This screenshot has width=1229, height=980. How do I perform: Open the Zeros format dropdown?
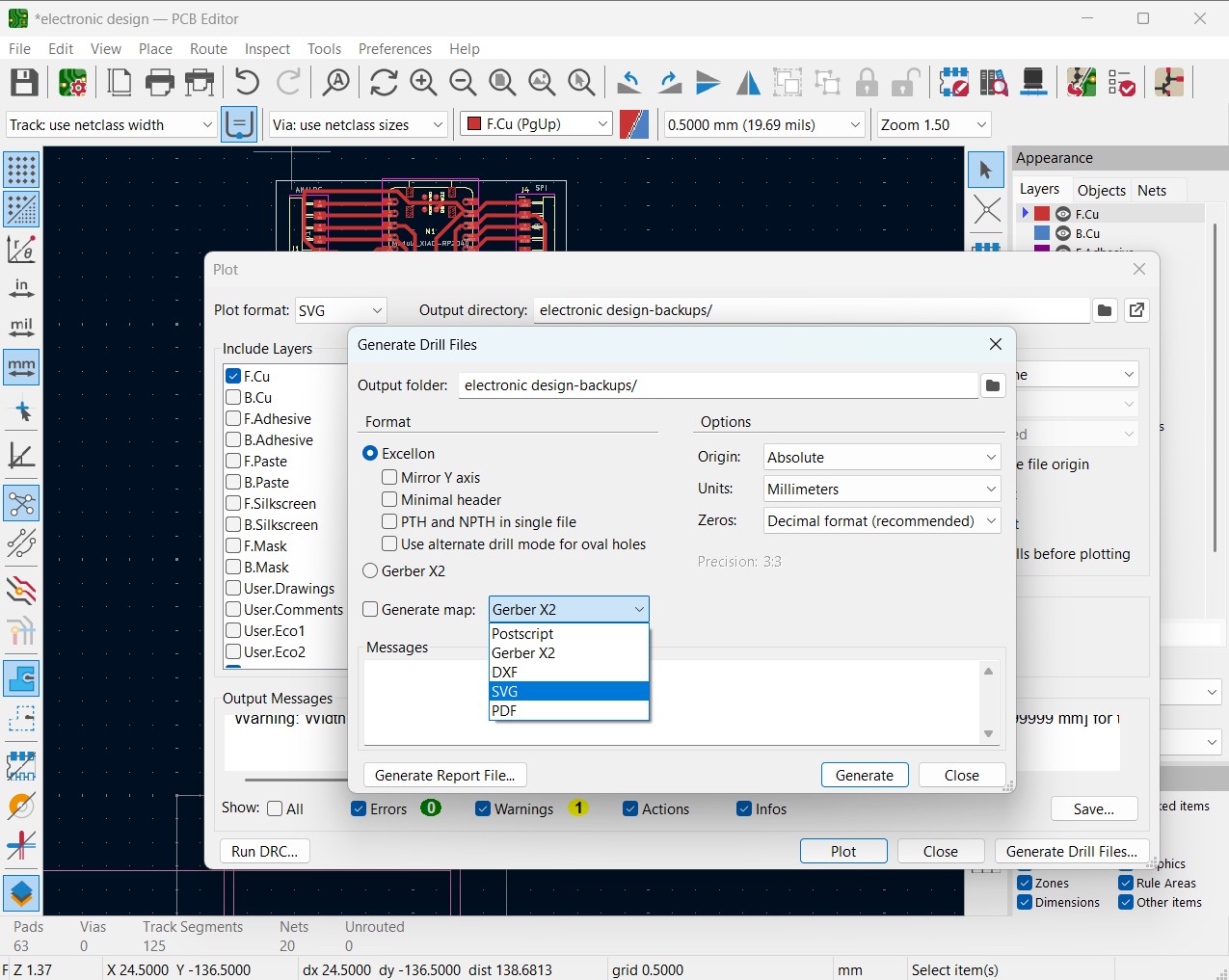[882, 520]
